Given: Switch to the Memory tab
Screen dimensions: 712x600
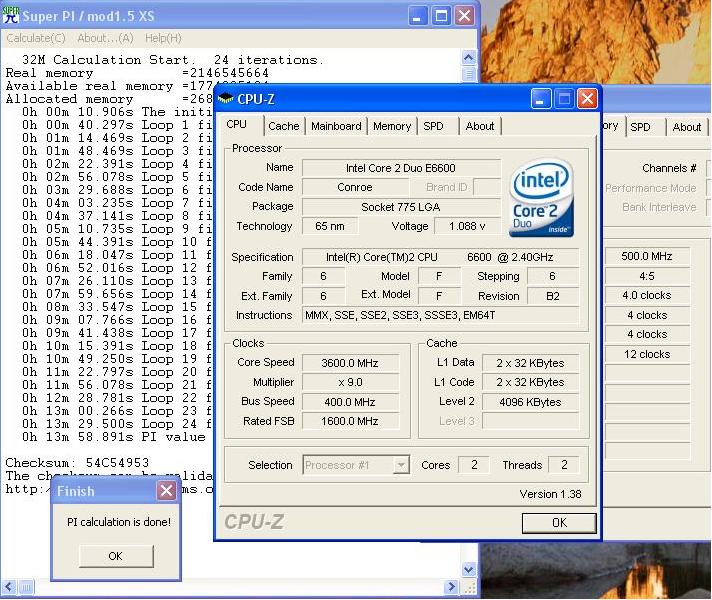Looking at the screenshot, I should pyautogui.click(x=392, y=126).
